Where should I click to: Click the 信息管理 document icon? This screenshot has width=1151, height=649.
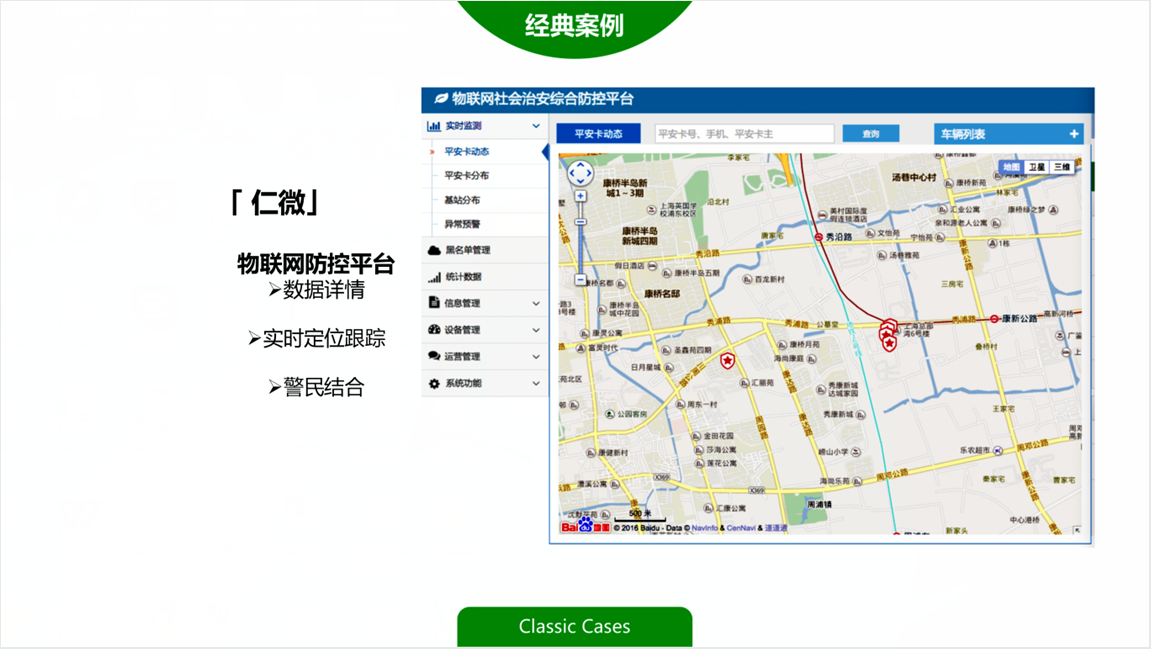point(433,302)
